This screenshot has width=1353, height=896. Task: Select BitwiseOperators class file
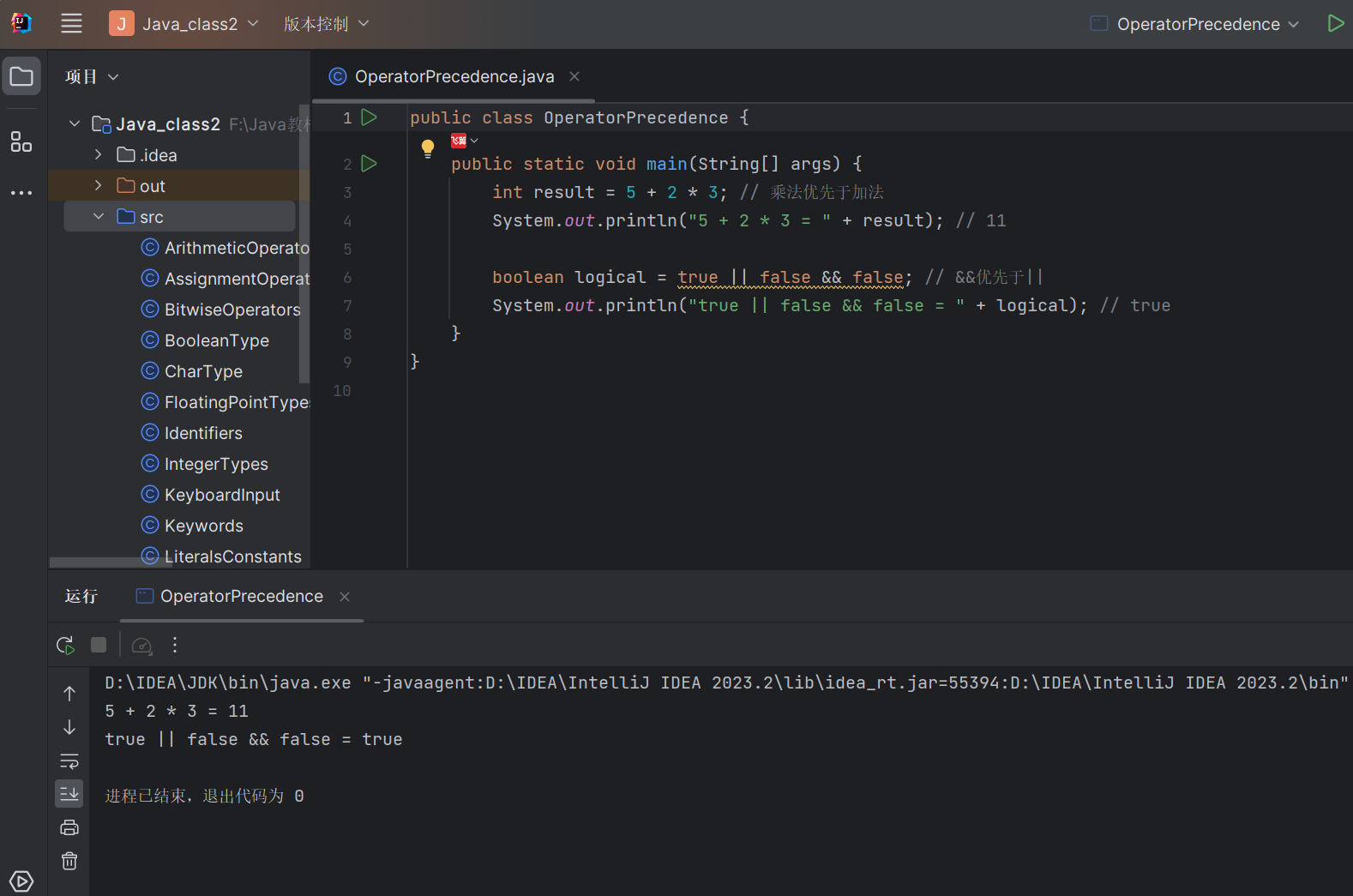click(x=221, y=310)
